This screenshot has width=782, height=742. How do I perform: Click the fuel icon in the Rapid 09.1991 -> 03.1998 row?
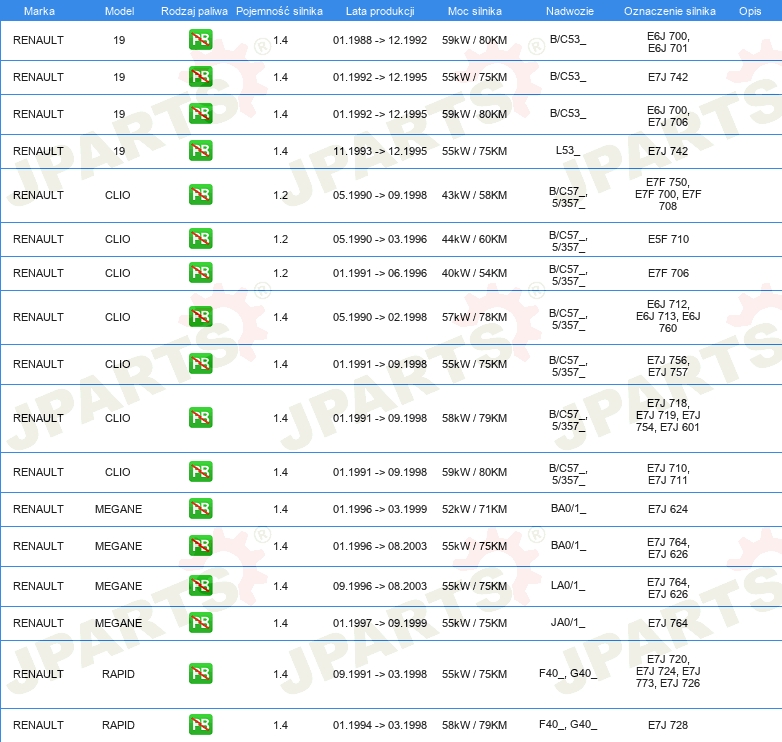click(200, 673)
